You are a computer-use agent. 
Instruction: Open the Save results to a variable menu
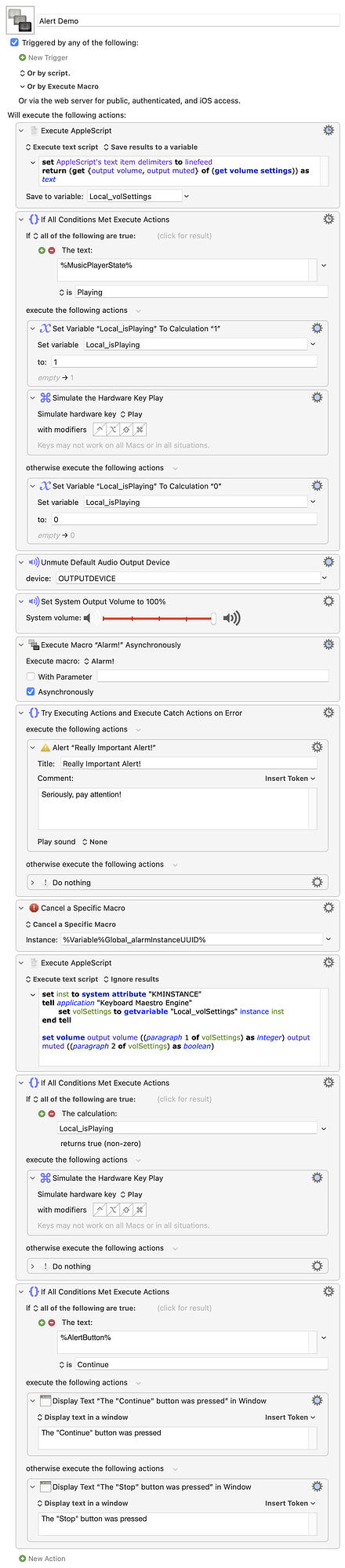coord(151,147)
